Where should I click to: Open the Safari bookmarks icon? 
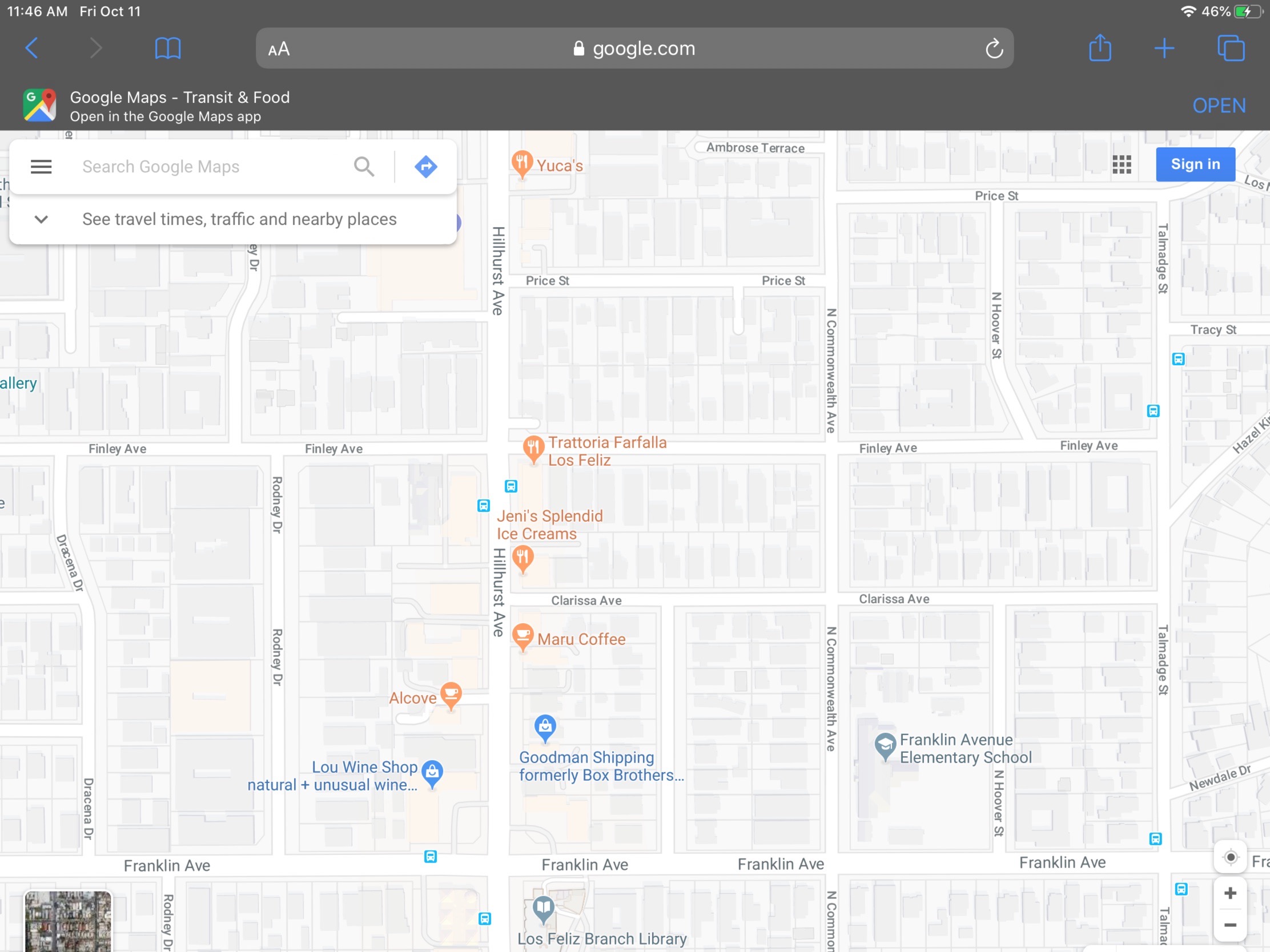168,48
